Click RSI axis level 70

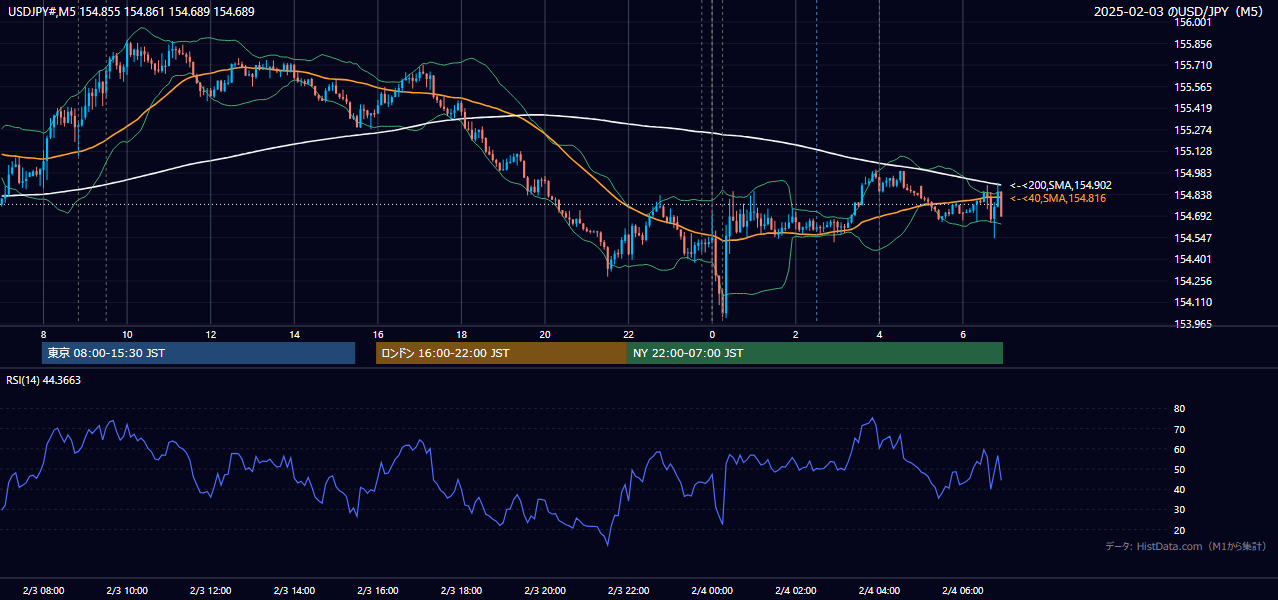(1180, 429)
